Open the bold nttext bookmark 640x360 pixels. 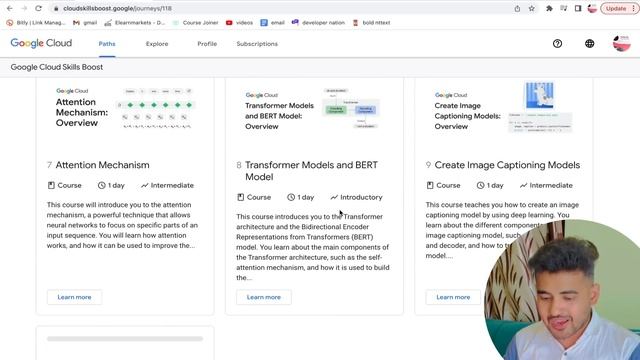click(371, 23)
